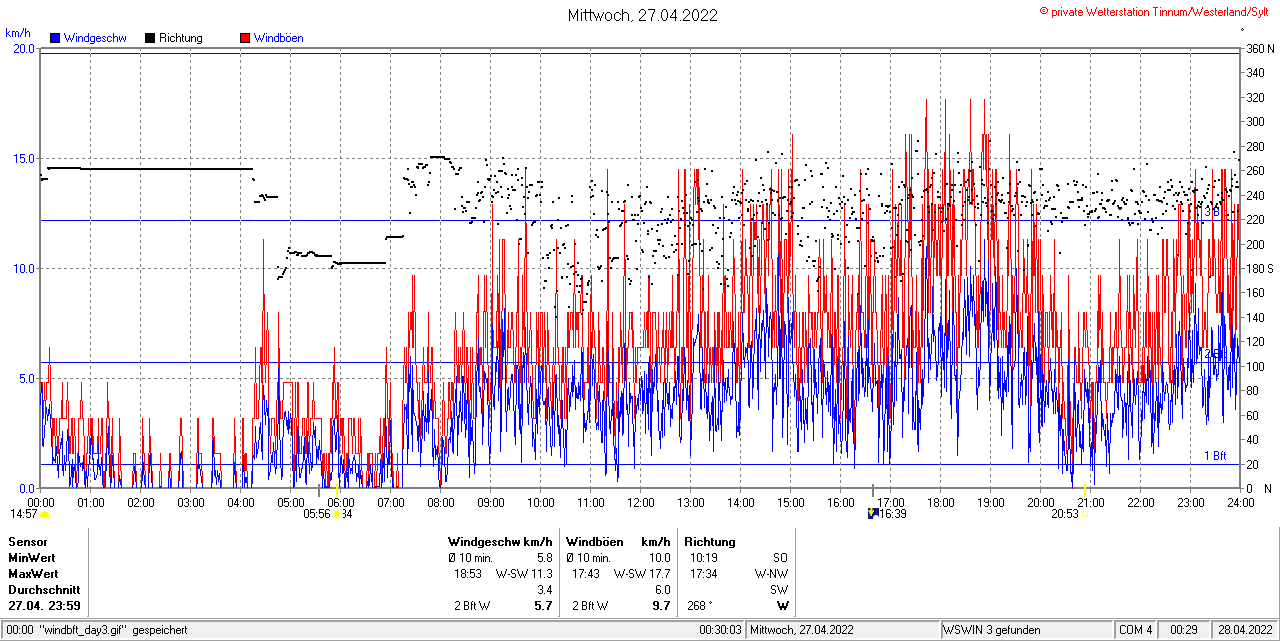Viewport: 1280px width, 641px height.
Task: Click the Windböen km/h column header
Action: point(618,541)
